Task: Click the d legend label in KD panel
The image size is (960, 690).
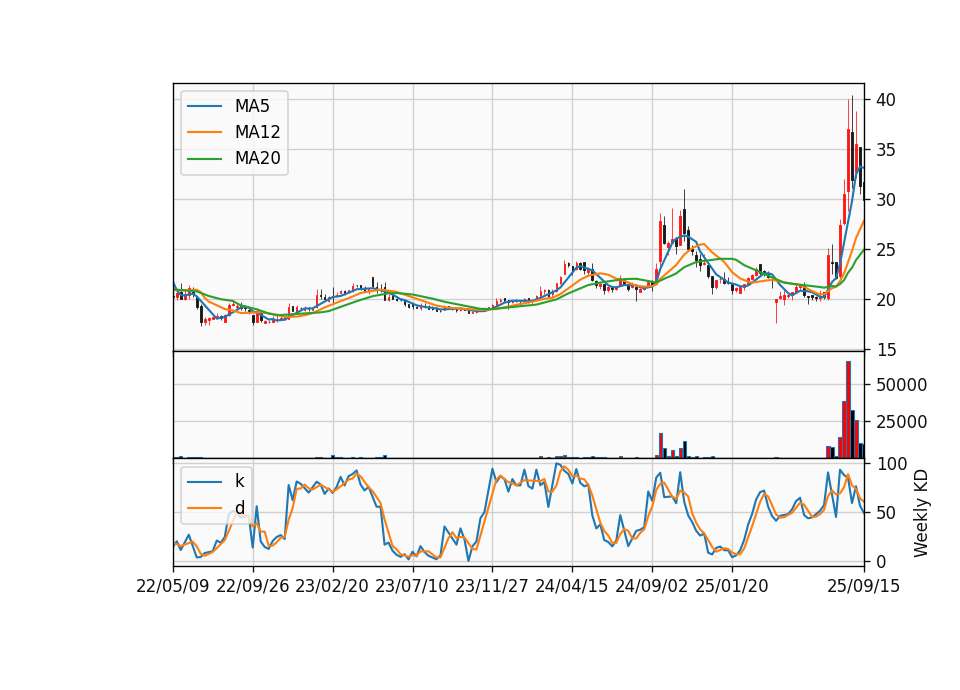Action: tap(239, 508)
